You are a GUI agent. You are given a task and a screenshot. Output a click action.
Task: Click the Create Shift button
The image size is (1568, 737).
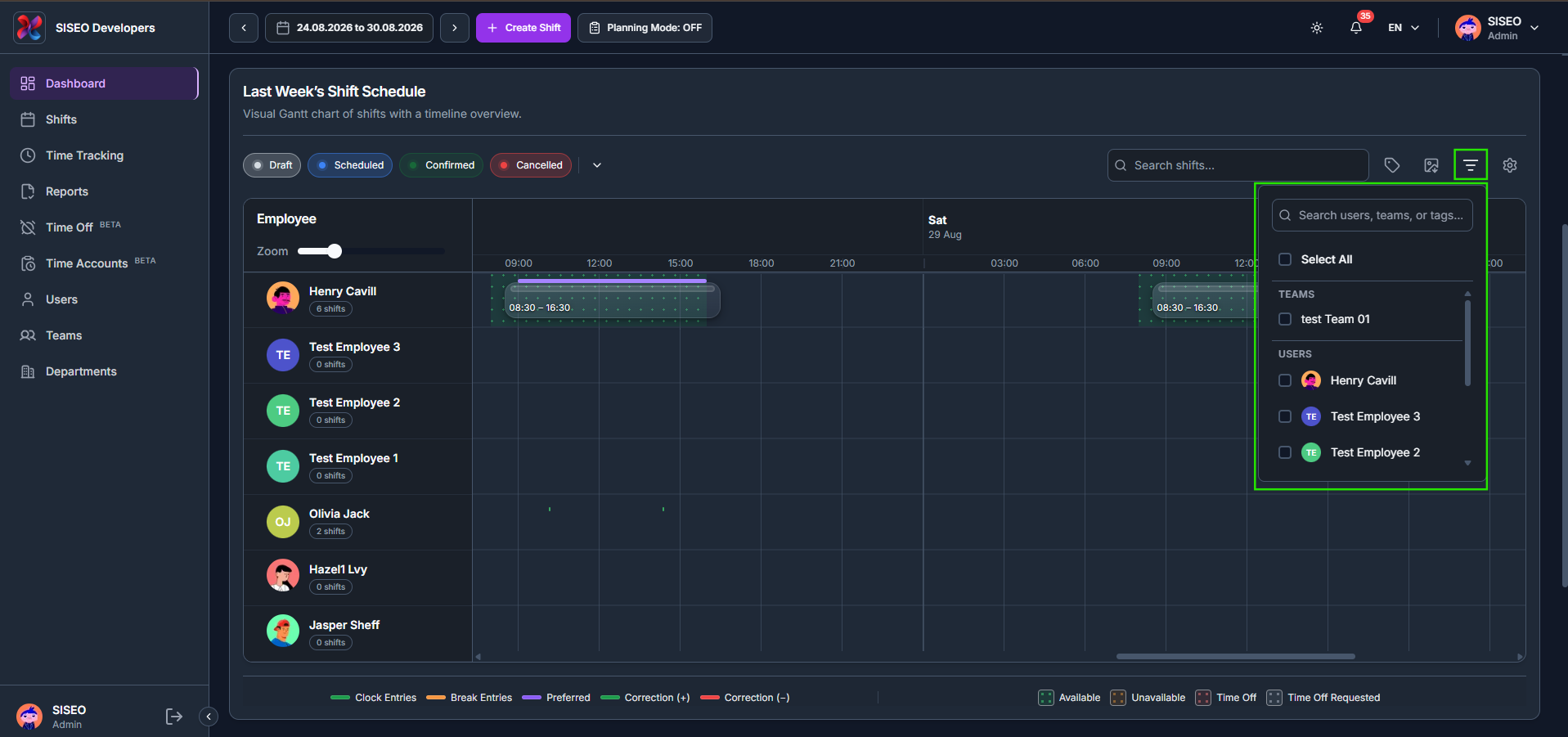coord(523,28)
